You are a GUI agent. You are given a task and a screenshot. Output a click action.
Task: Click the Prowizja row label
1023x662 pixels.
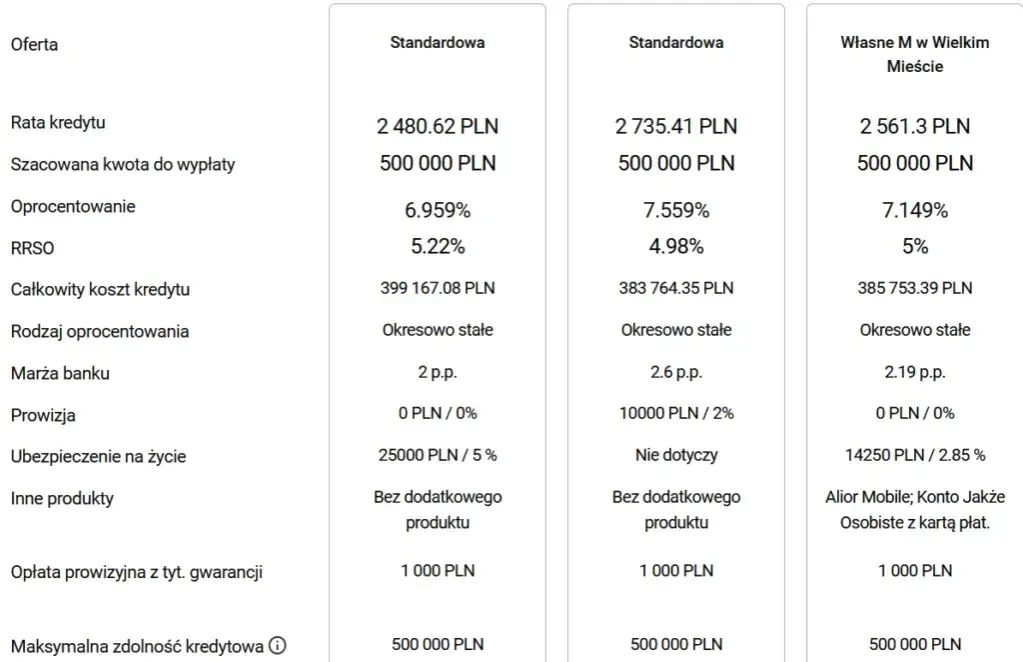point(43,415)
